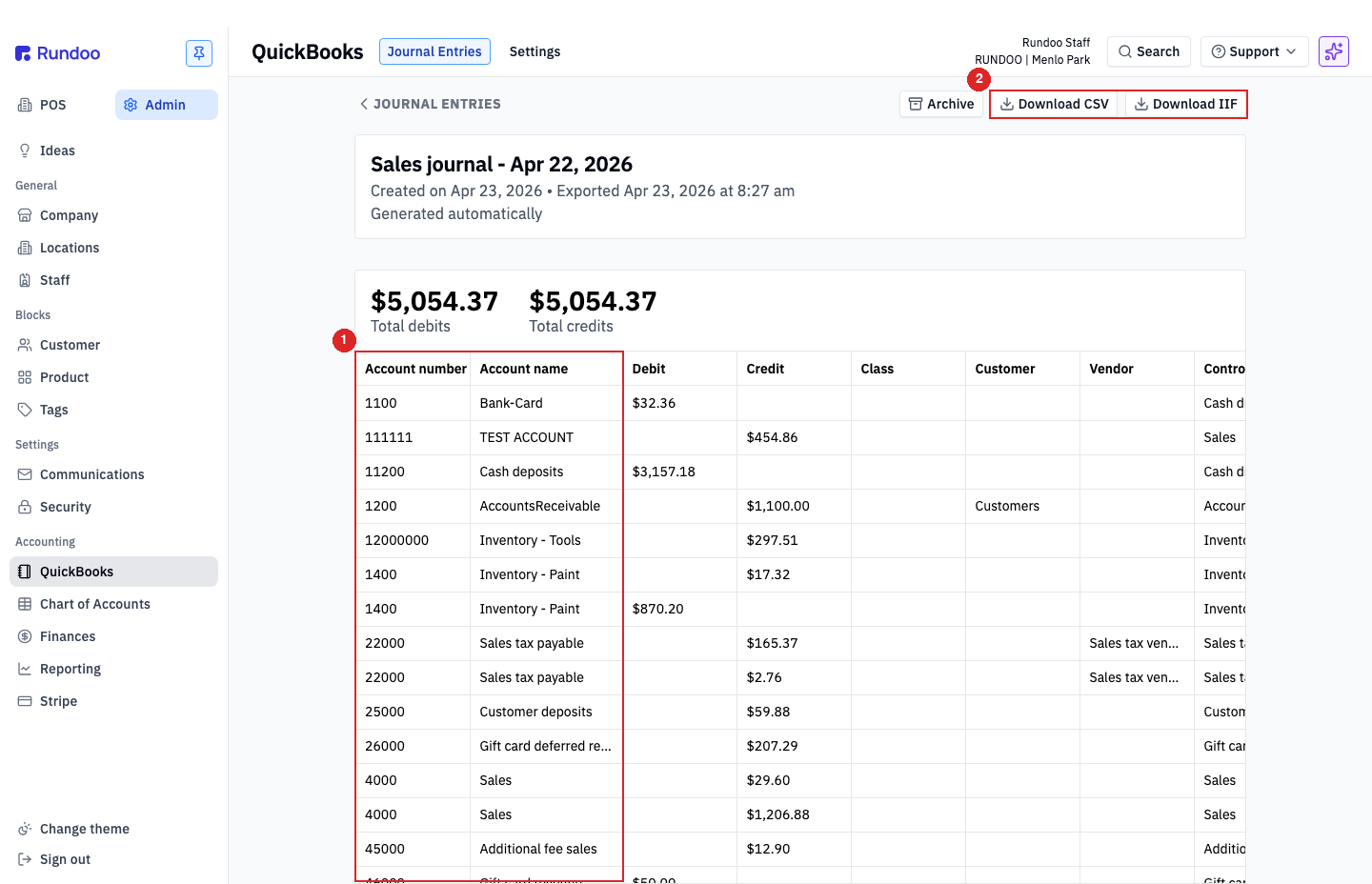Open the AI sparkle assistant
Screen dimensions: 1372x884
point(1334,51)
